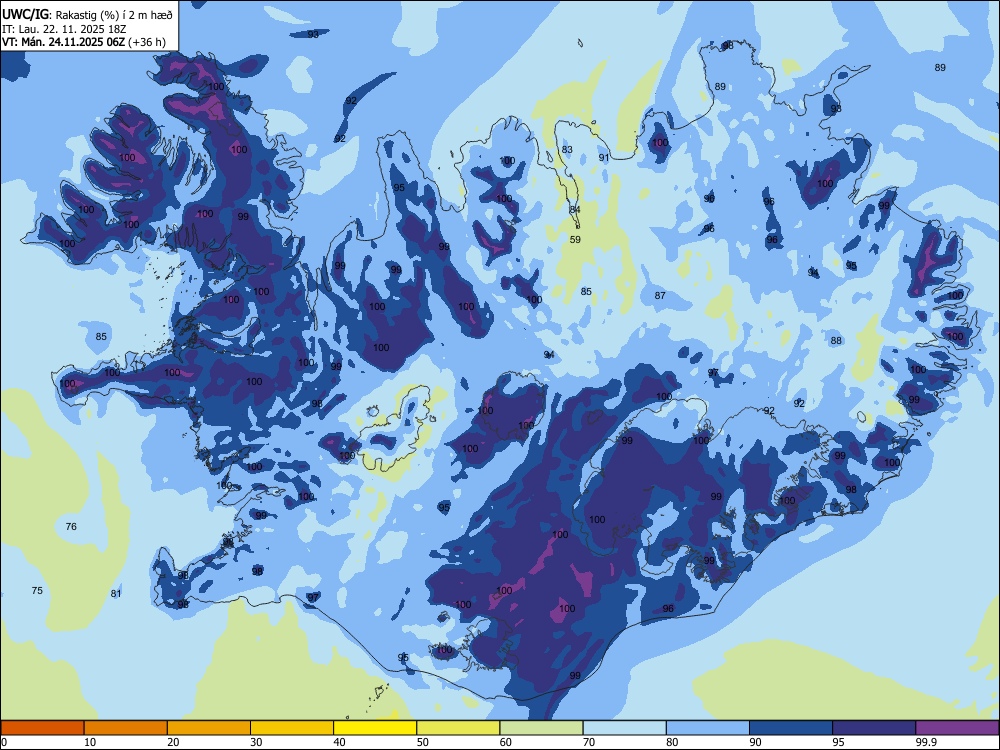The width and height of the screenshot is (1000, 750).
Task: Click the pale yellow 50–60 legend swatch
Action: coord(459,728)
